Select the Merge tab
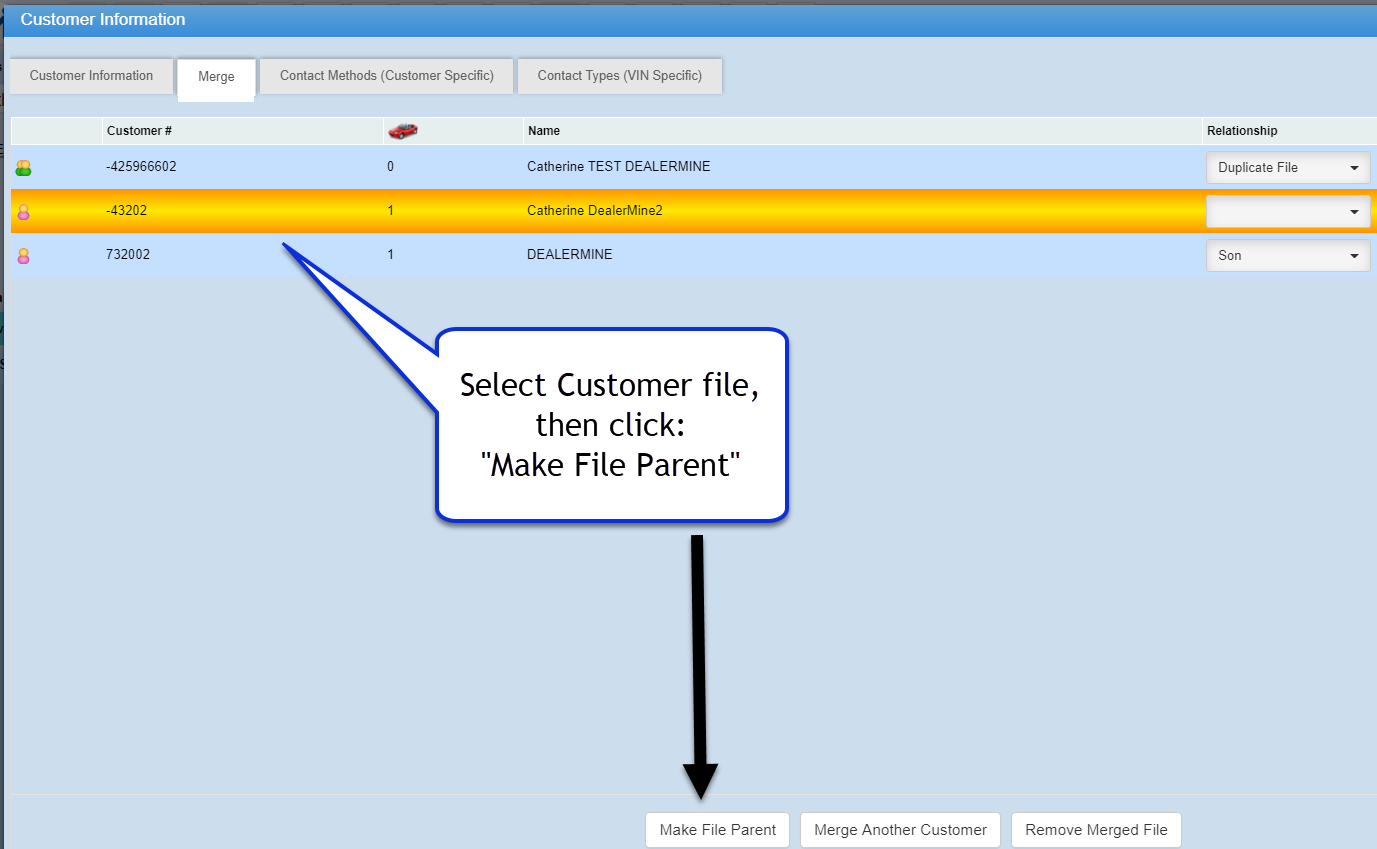The height and width of the screenshot is (849, 1377). pos(216,77)
